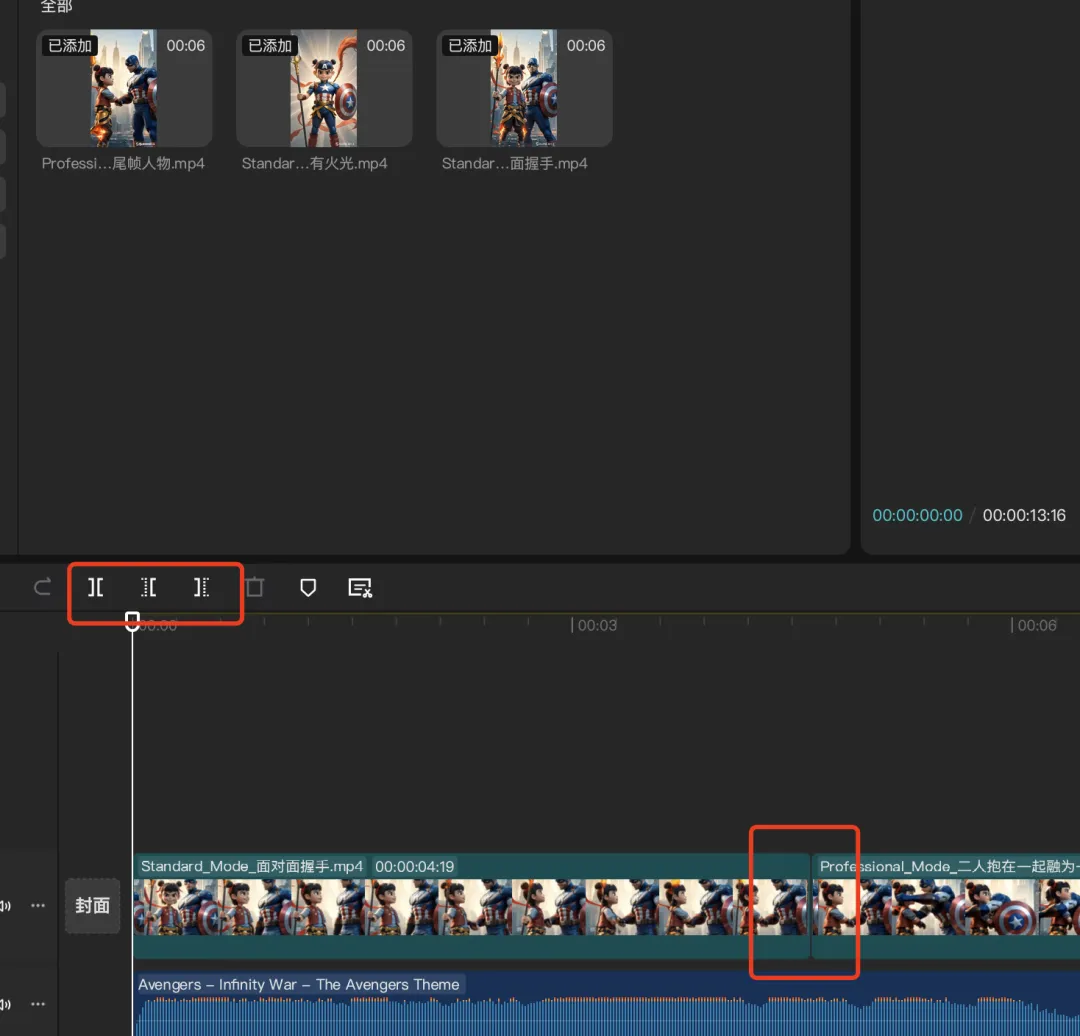This screenshot has width=1080, height=1036.
Task: Open the audio track's three-dot menu
Action: click(x=38, y=1003)
